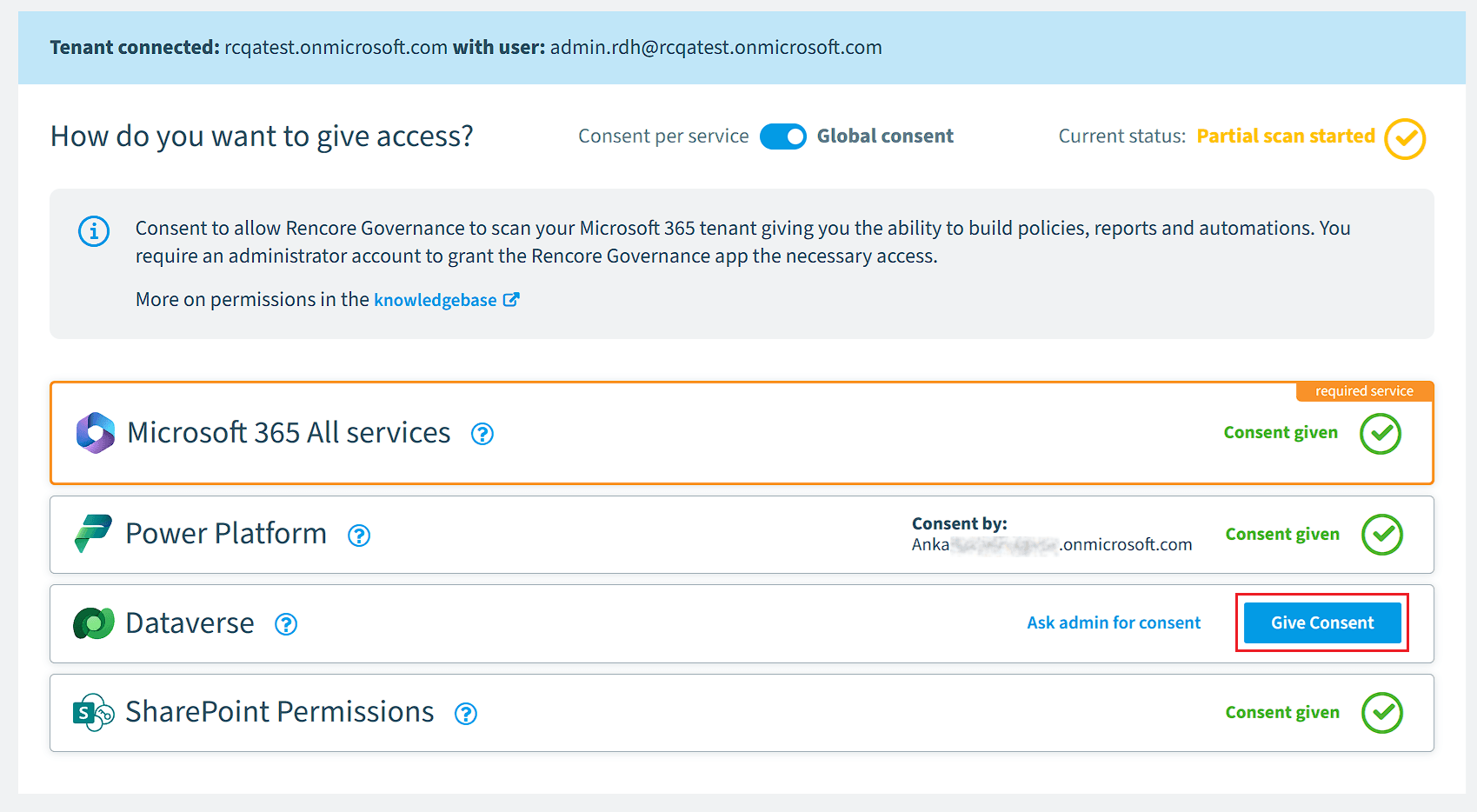The width and height of the screenshot is (1477, 812).
Task: Click Consent given text for Power Platform
Action: [1282, 534]
